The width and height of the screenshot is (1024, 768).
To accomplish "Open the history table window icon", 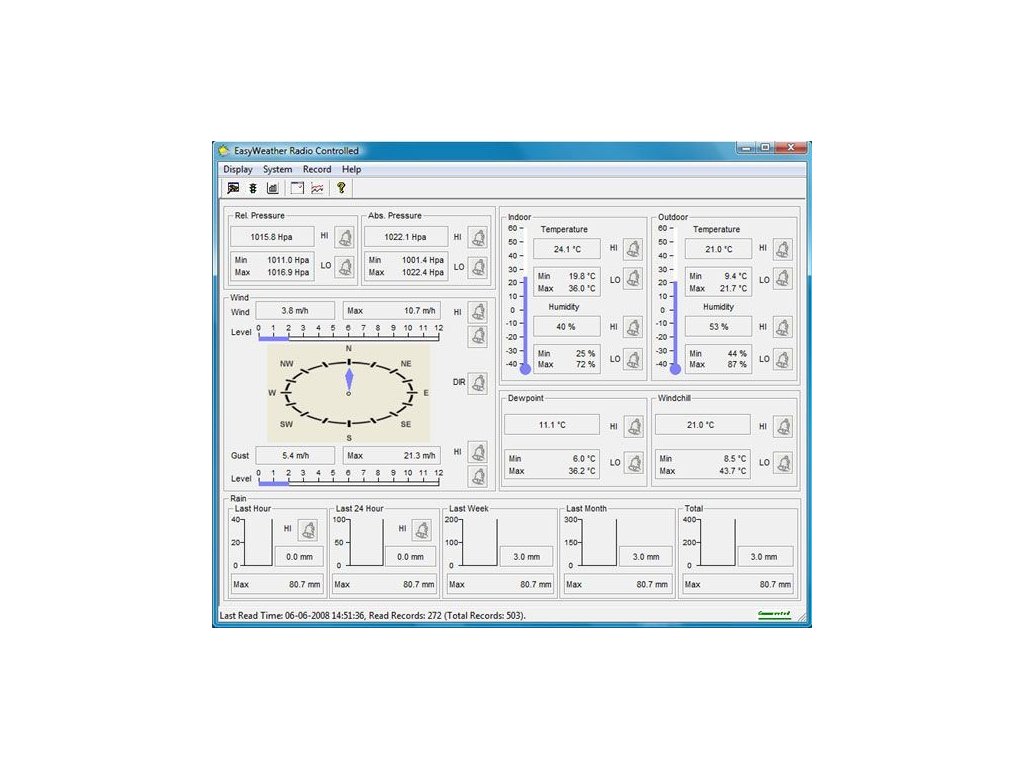I will click(x=297, y=187).
